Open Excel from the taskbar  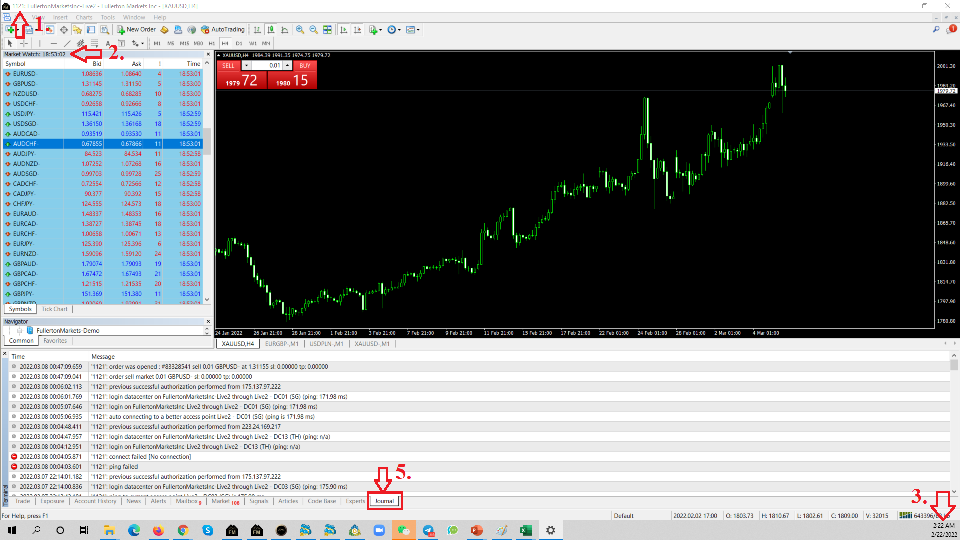click(526, 530)
